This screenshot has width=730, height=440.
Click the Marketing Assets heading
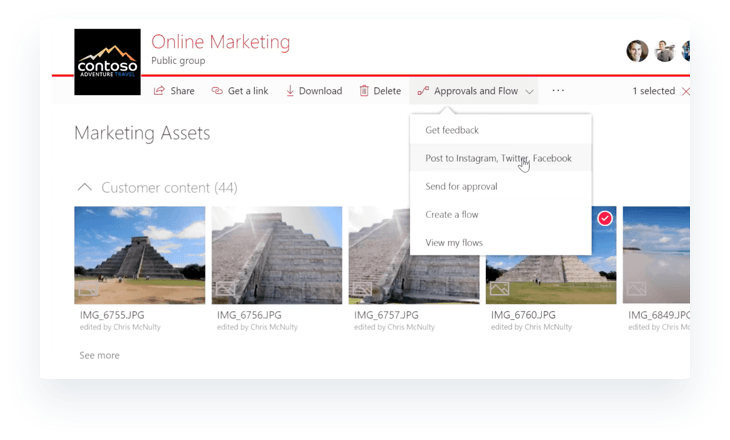[x=142, y=133]
